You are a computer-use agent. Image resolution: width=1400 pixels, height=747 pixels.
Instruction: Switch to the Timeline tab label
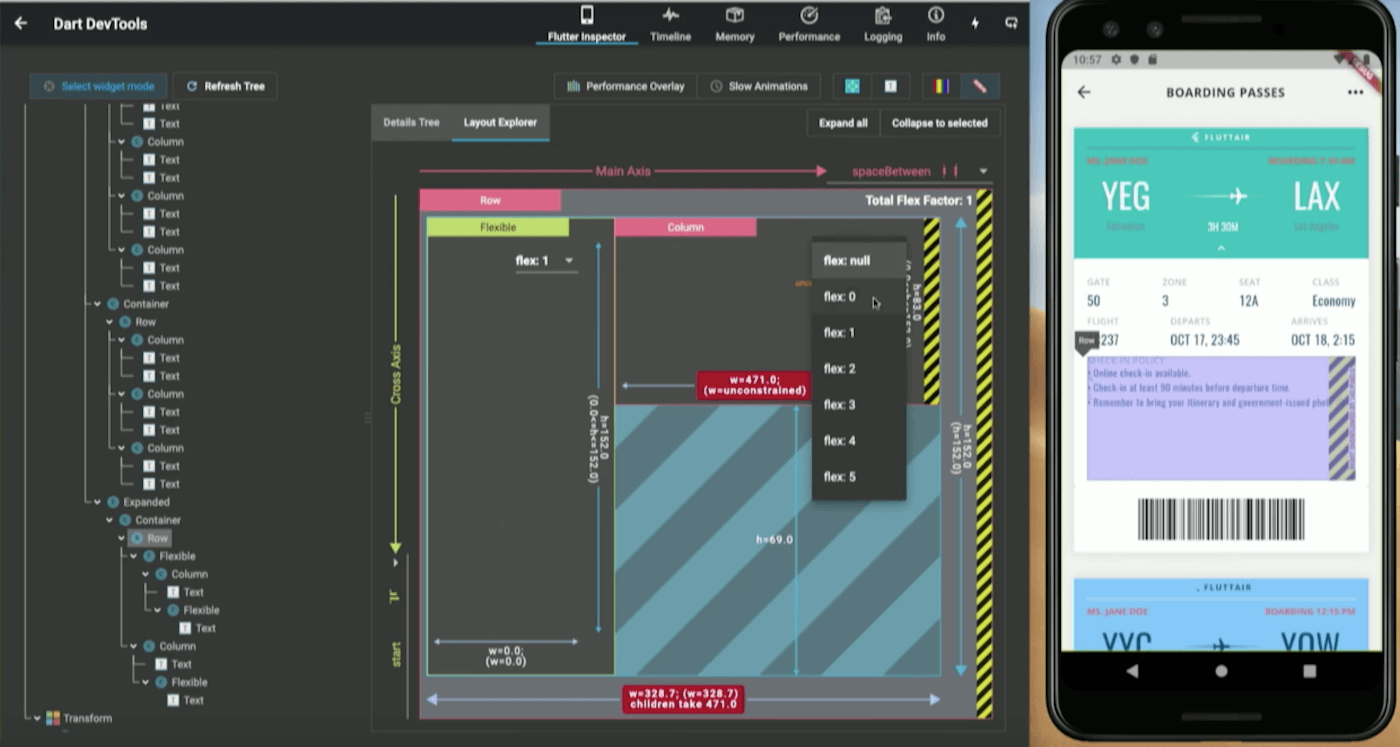670,37
